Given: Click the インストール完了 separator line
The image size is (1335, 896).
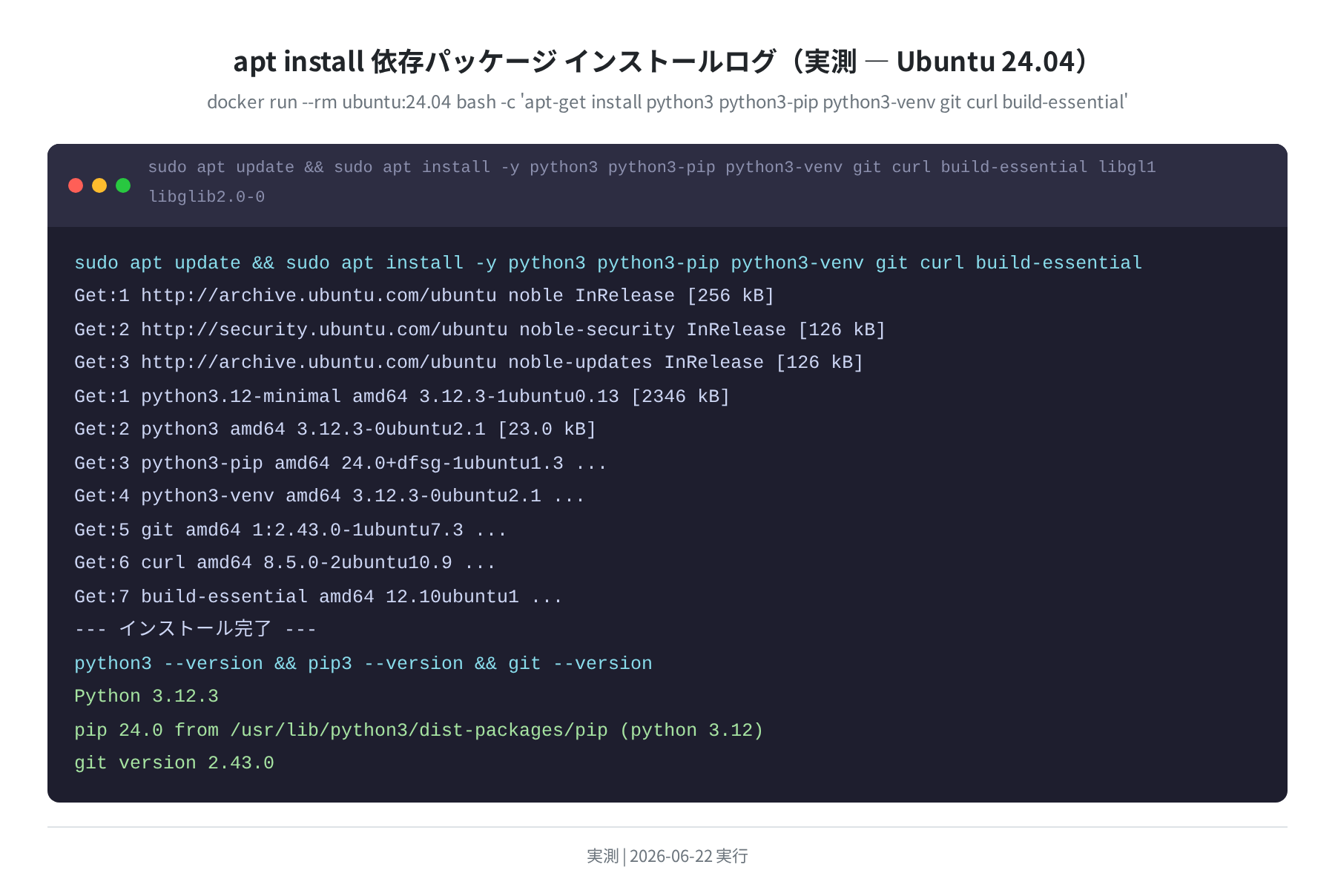Looking at the screenshot, I should (x=196, y=629).
